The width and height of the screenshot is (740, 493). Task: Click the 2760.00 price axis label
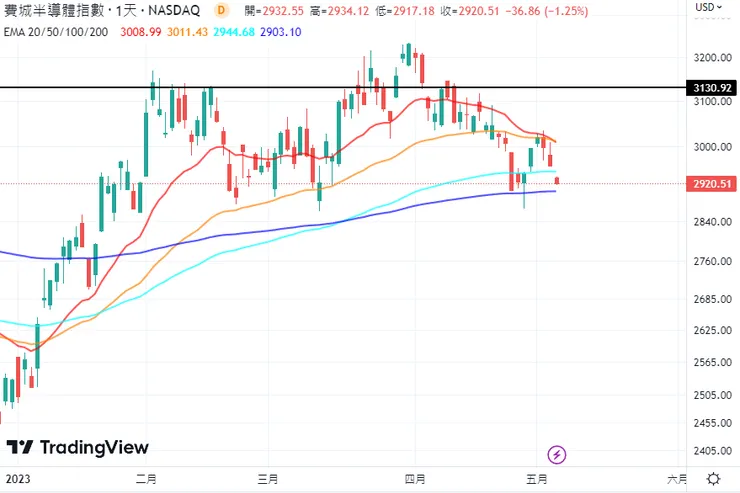713,261
